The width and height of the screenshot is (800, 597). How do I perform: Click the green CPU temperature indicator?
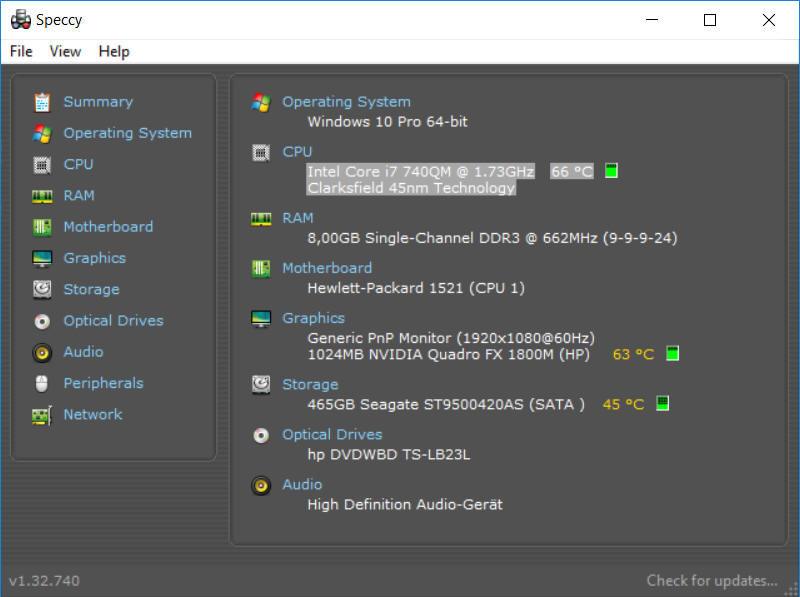(611, 171)
